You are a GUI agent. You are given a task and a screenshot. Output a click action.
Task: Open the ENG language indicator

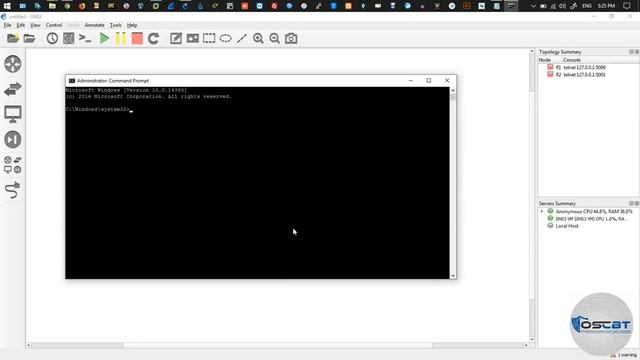tap(587, 6)
